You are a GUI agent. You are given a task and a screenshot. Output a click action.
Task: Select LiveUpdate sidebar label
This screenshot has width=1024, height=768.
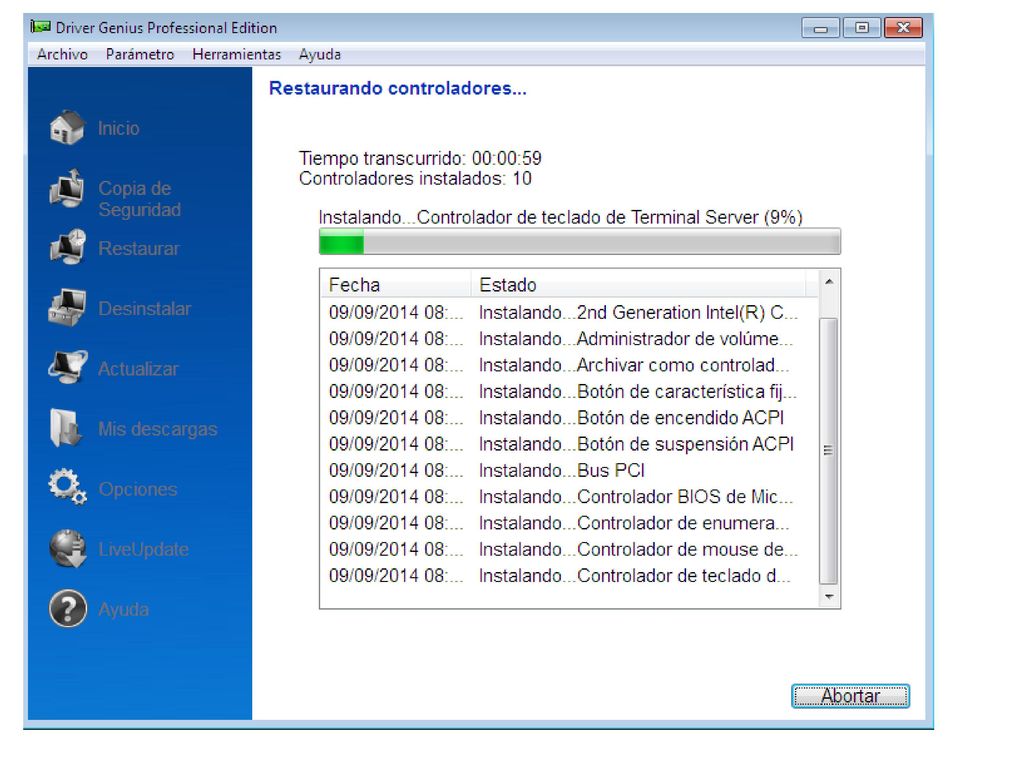[144, 549]
